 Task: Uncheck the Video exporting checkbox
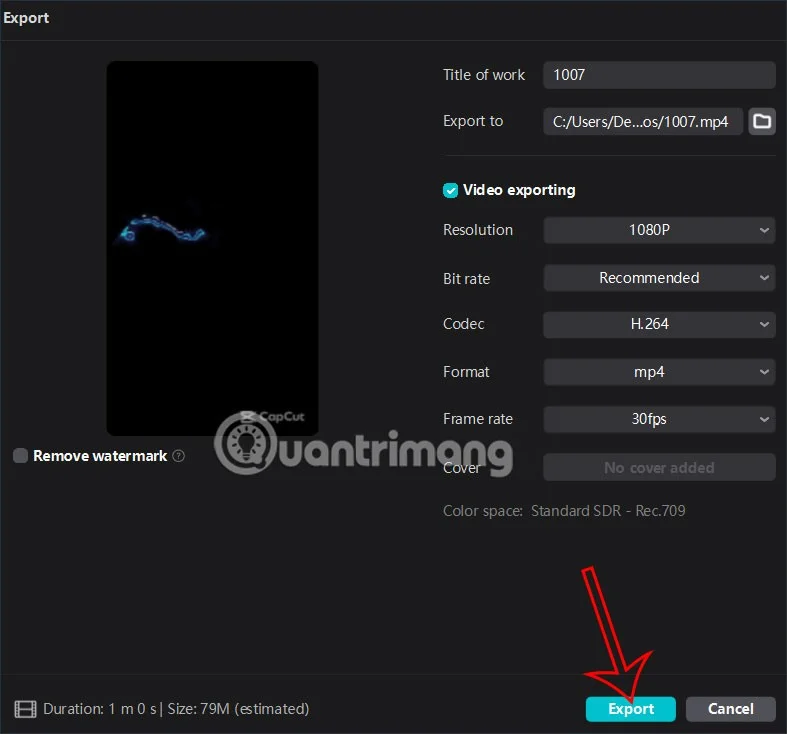(450, 190)
